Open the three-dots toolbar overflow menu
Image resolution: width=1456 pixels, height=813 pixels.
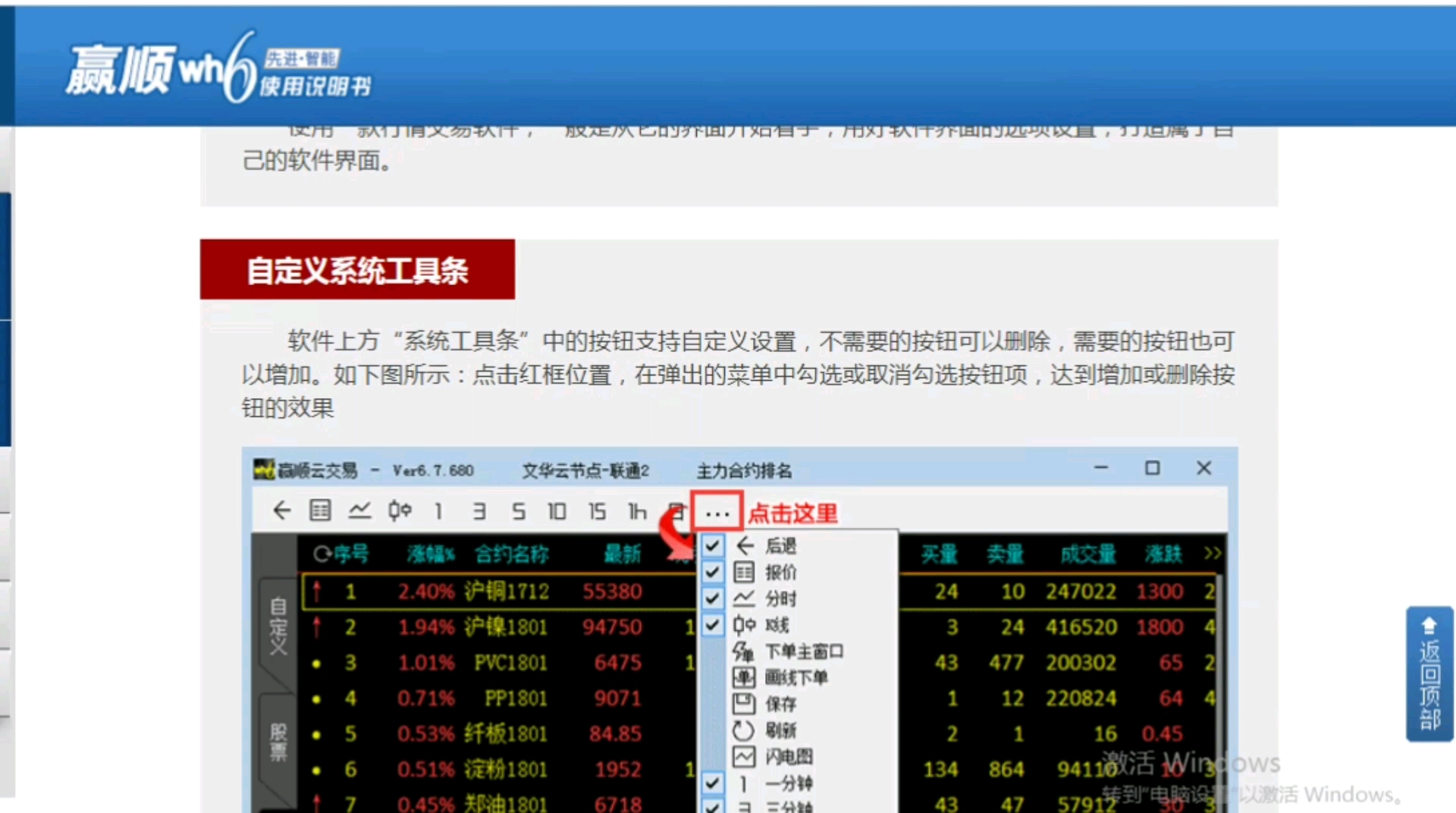(x=717, y=512)
